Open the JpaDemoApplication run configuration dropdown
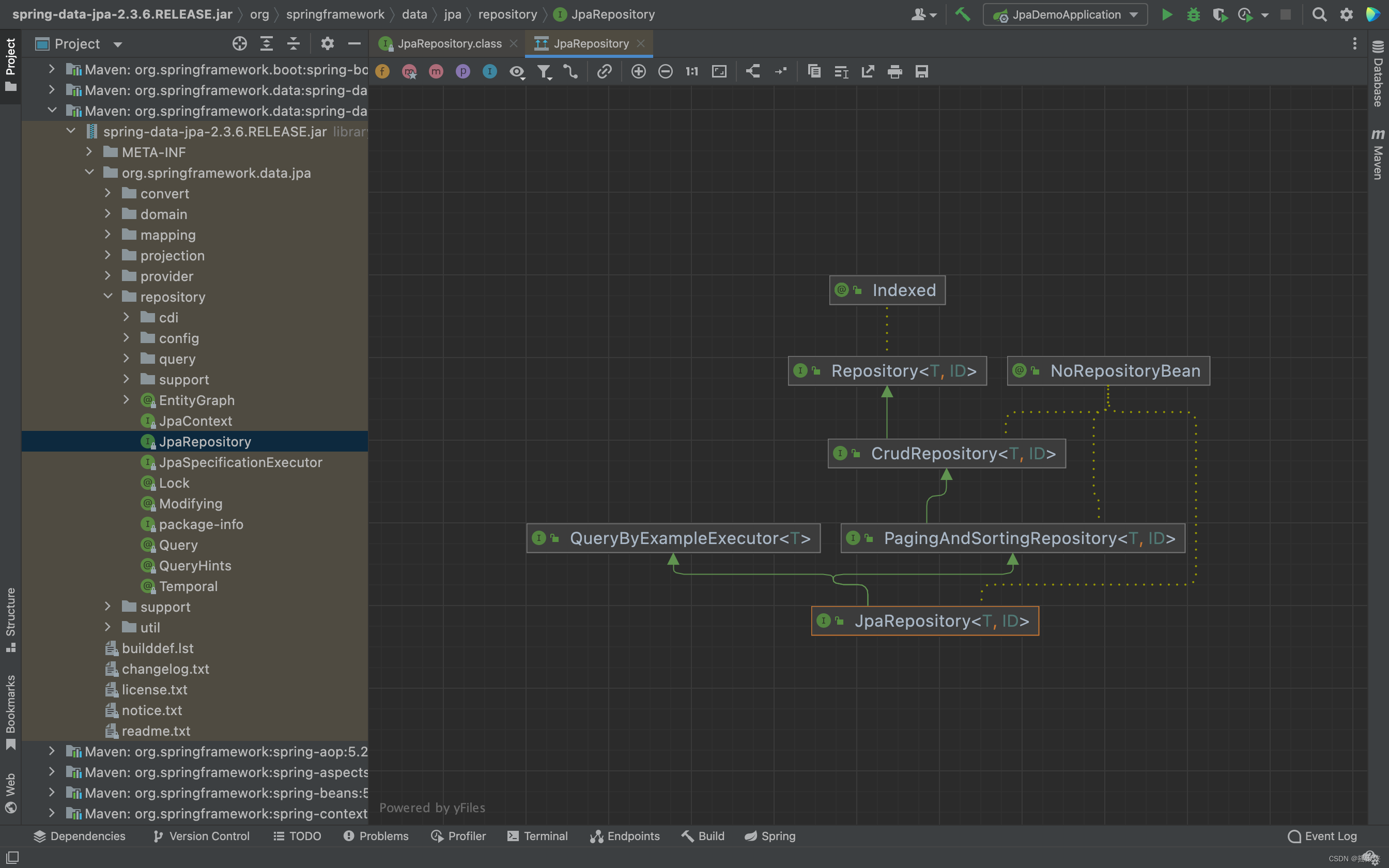Viewport: 1389px width, 868px height. click(1066, 14)
